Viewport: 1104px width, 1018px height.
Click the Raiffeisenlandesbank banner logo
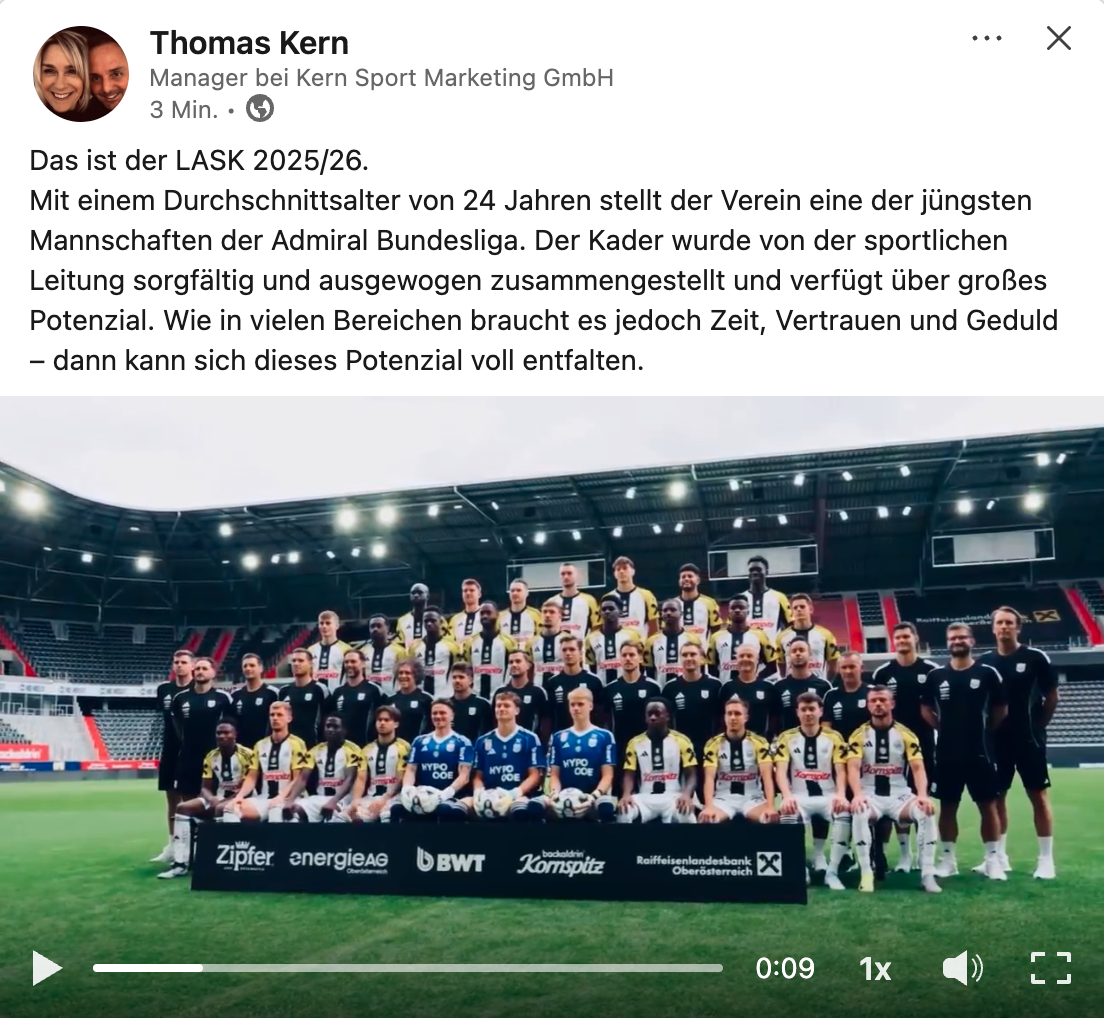tap(709, 865)
